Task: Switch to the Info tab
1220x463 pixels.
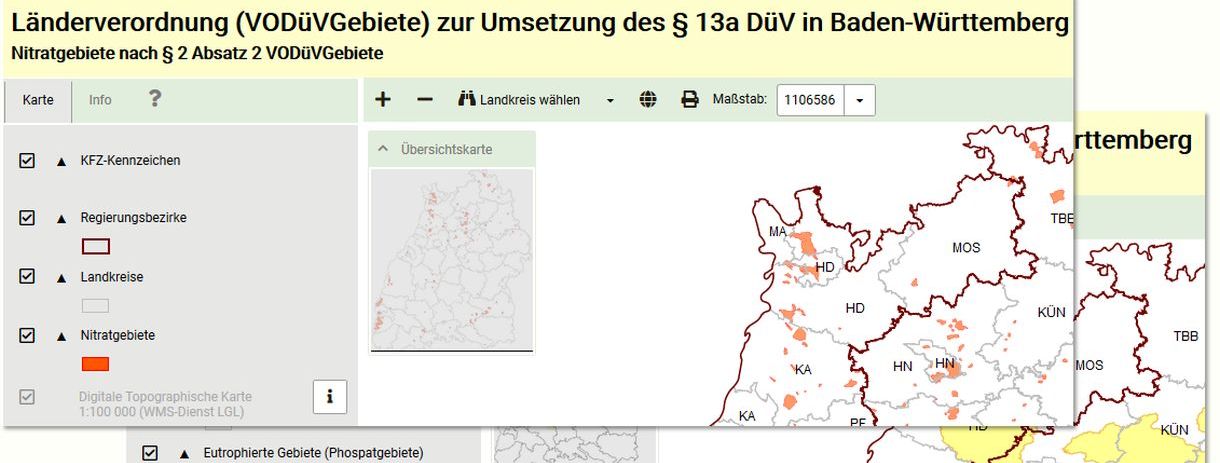Action: (x=100, y=100)
